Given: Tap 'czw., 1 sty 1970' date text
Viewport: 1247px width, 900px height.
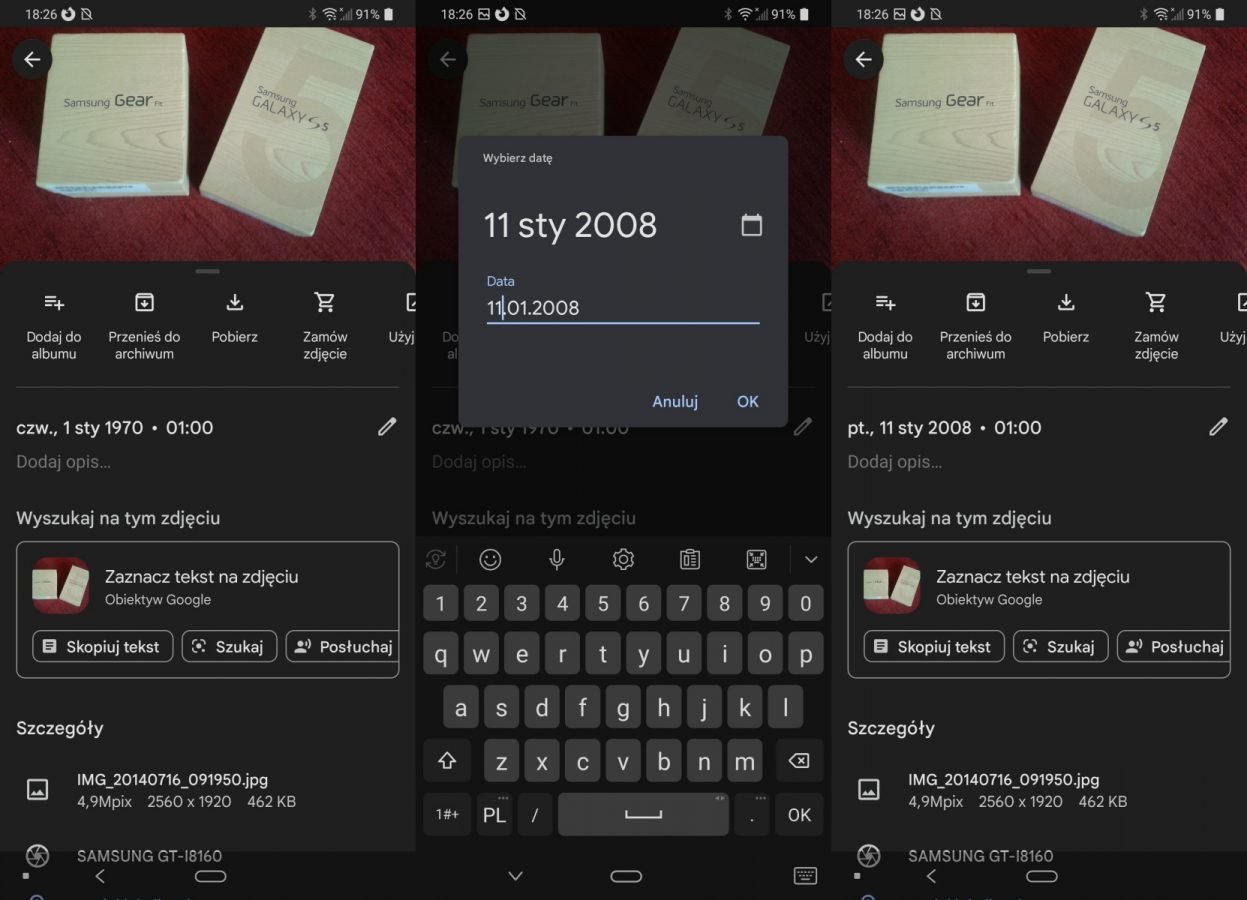Looking at the screenshot, I should 80,428.
